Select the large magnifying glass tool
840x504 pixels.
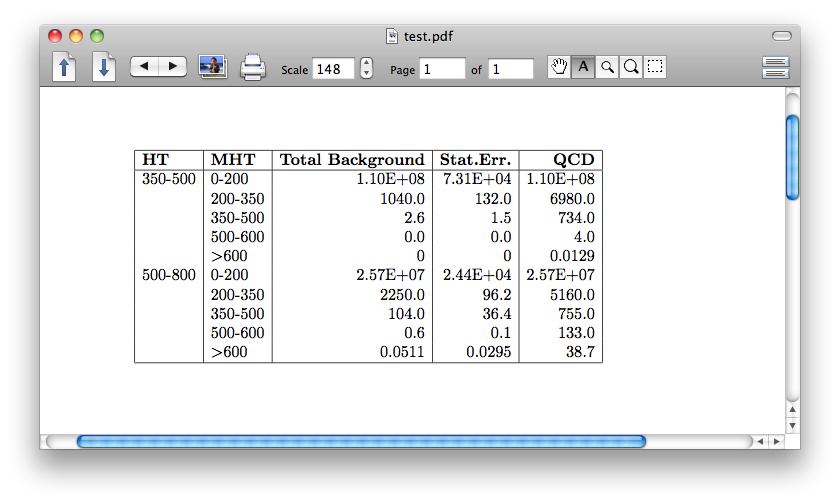pyautogui.click(x=631, y=67)
